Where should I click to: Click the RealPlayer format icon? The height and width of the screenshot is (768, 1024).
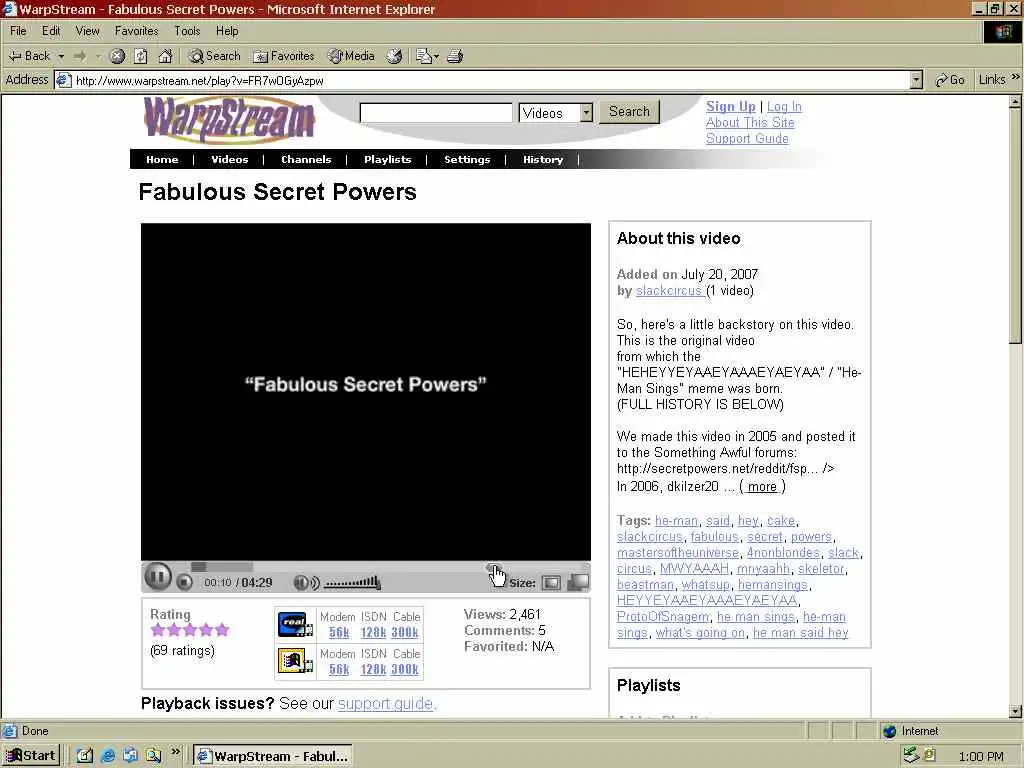click(295, 625)
